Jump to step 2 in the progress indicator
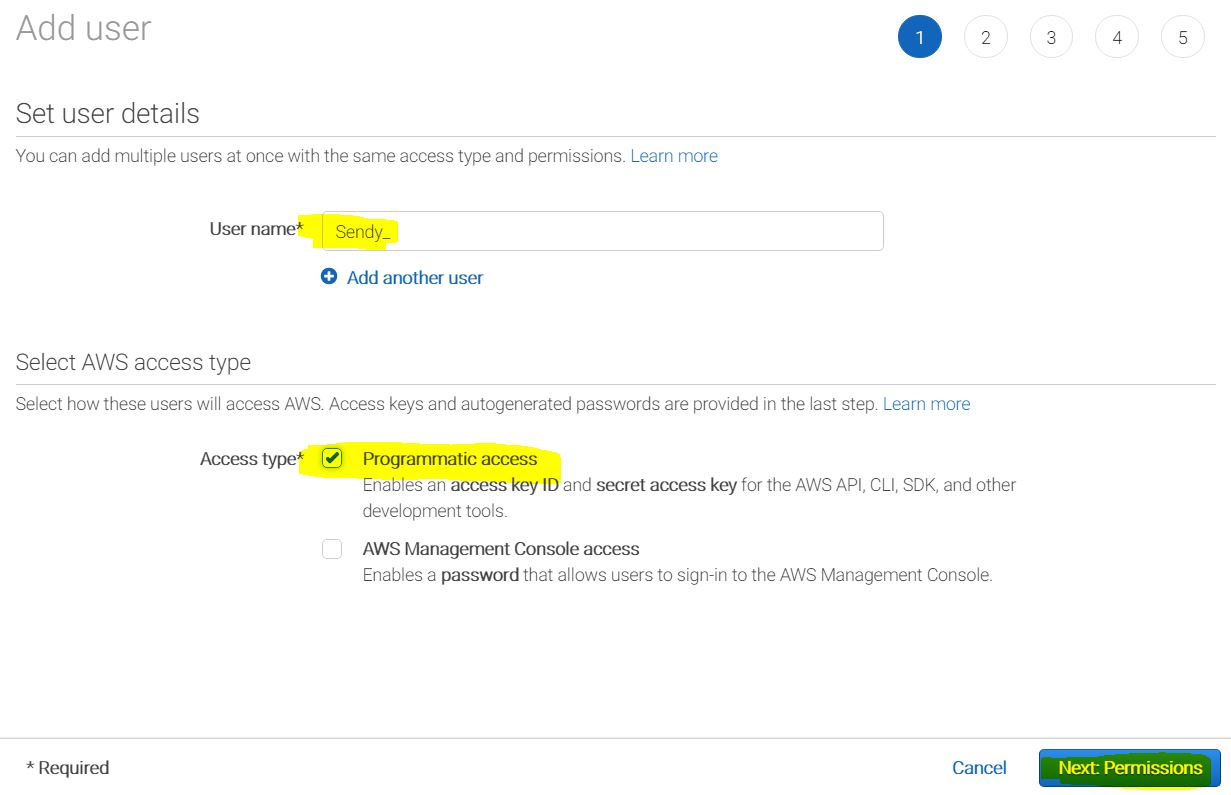The image size is (1231, 795). click(985, 38)
